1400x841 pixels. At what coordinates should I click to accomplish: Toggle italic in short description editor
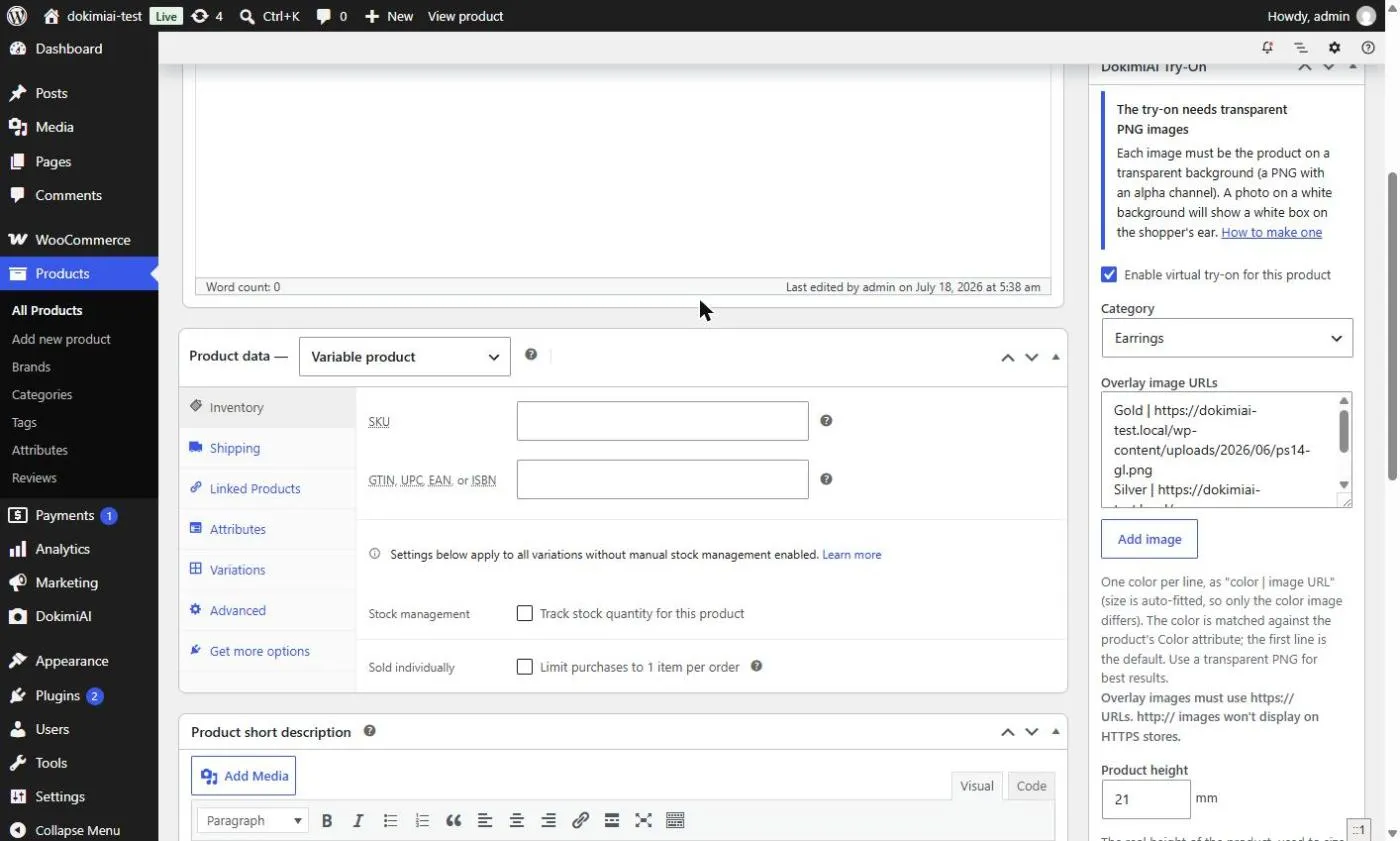358,820
